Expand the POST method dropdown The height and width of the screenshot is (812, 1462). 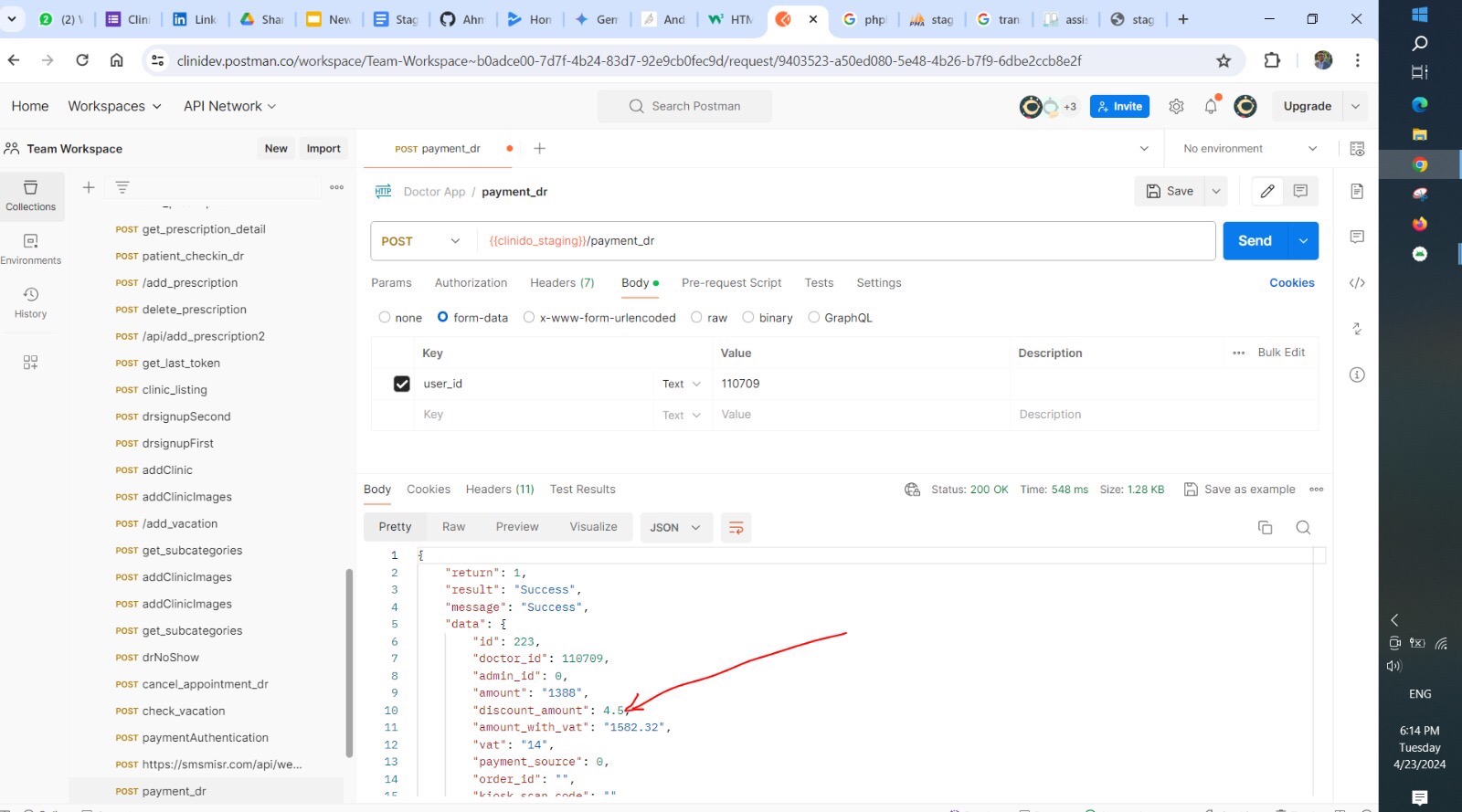coord(422,241)
